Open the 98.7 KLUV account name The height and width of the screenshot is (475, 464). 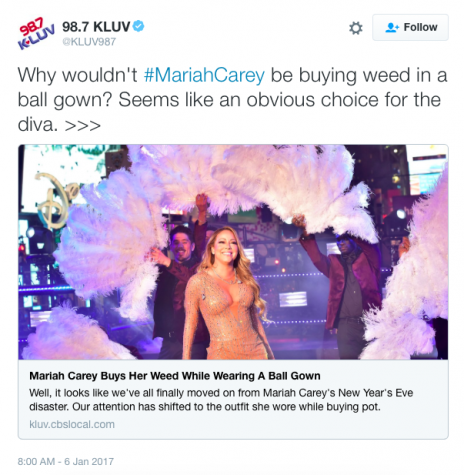click(x=96, y=27)
